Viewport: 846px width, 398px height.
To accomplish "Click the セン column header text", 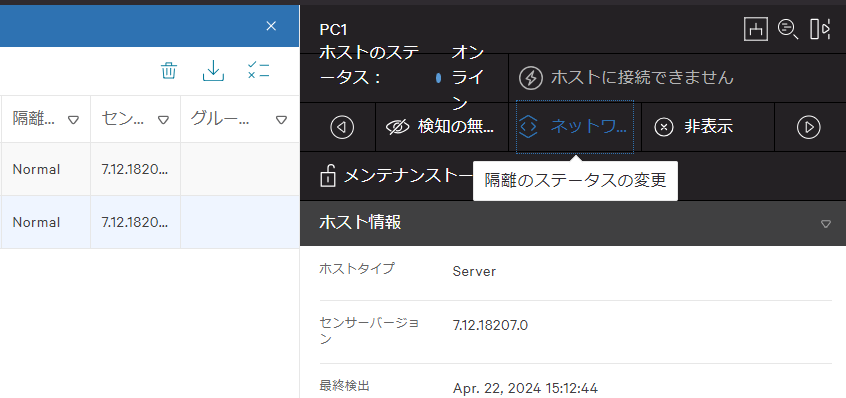I will click(x=122, y=119).
